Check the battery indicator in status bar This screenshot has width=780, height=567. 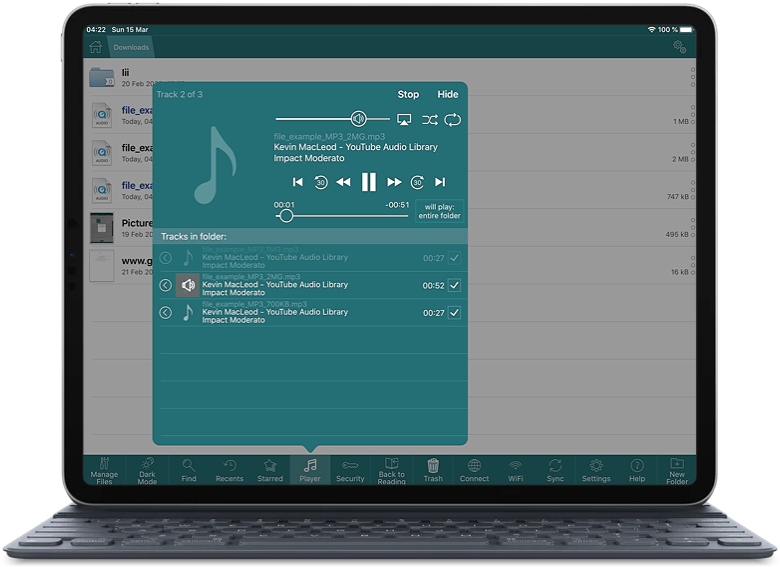[687, 30]
